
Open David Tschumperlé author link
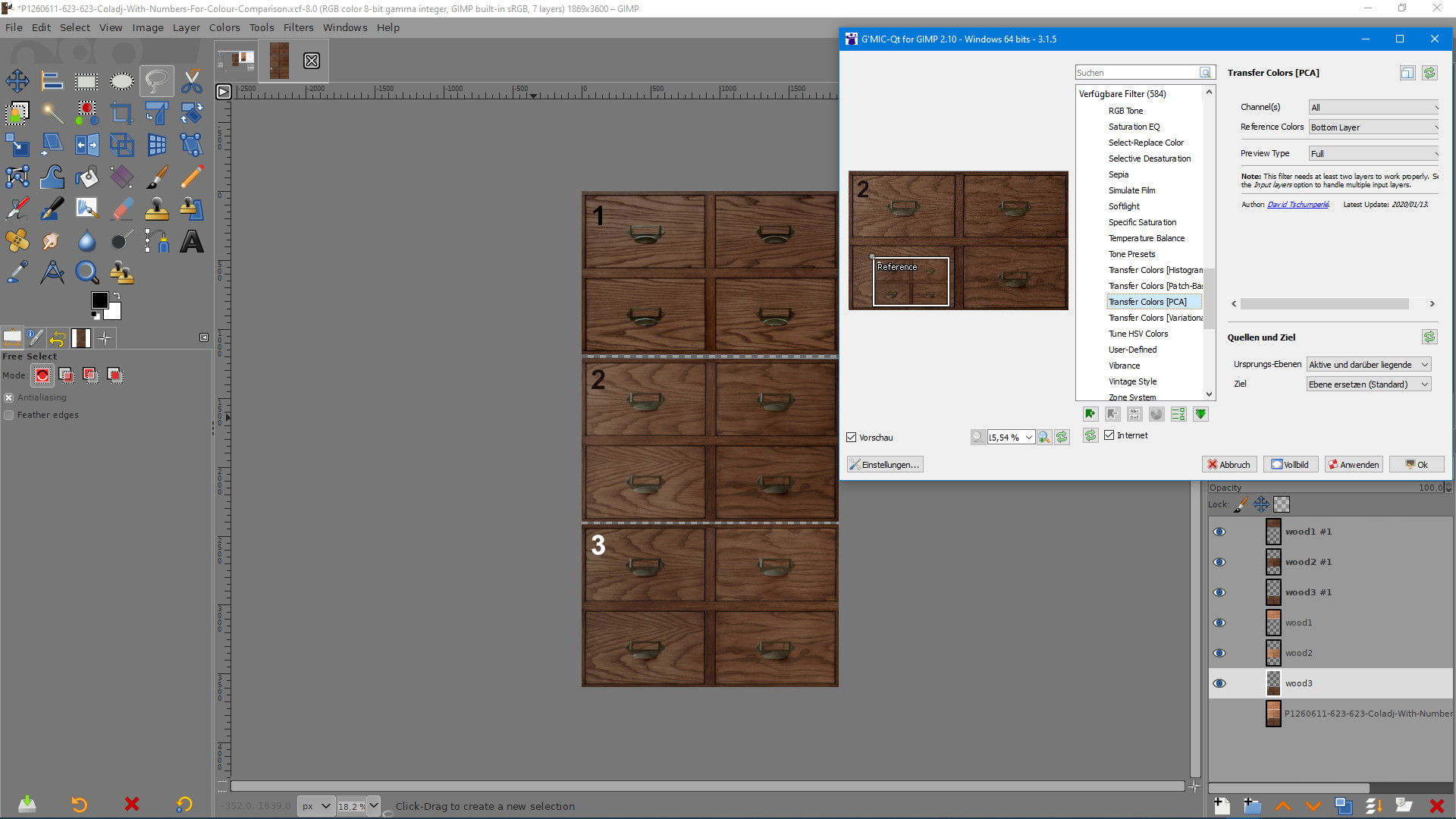1298,205
